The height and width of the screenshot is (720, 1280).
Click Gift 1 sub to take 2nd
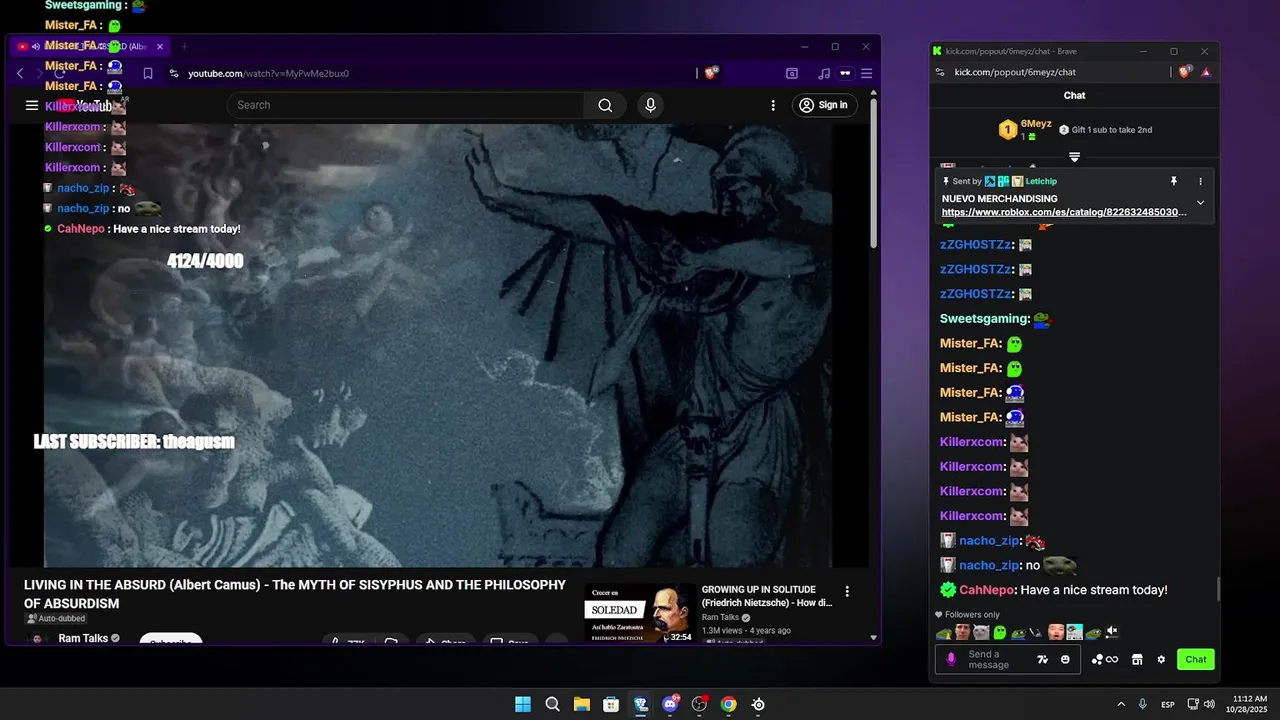(x=1105, y=130)
